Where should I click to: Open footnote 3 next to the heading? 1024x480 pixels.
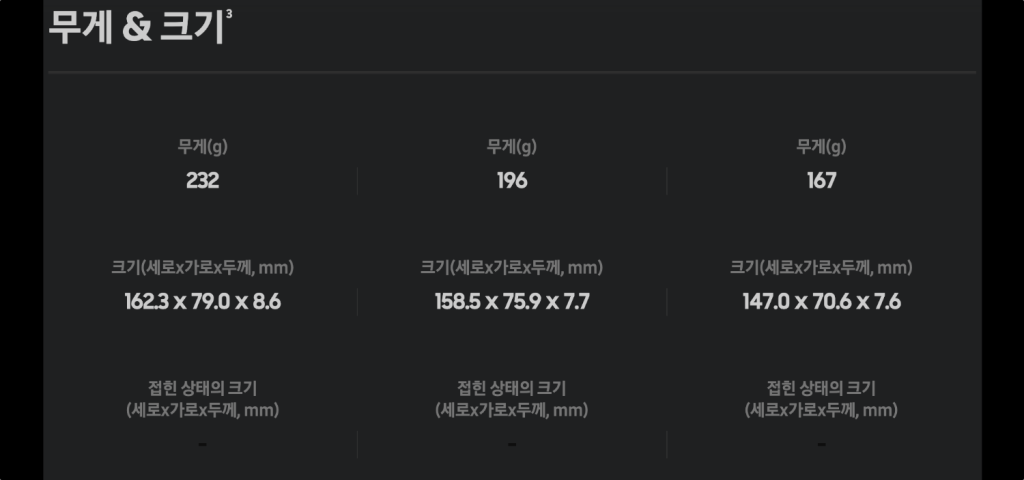[x=230, y=14]
